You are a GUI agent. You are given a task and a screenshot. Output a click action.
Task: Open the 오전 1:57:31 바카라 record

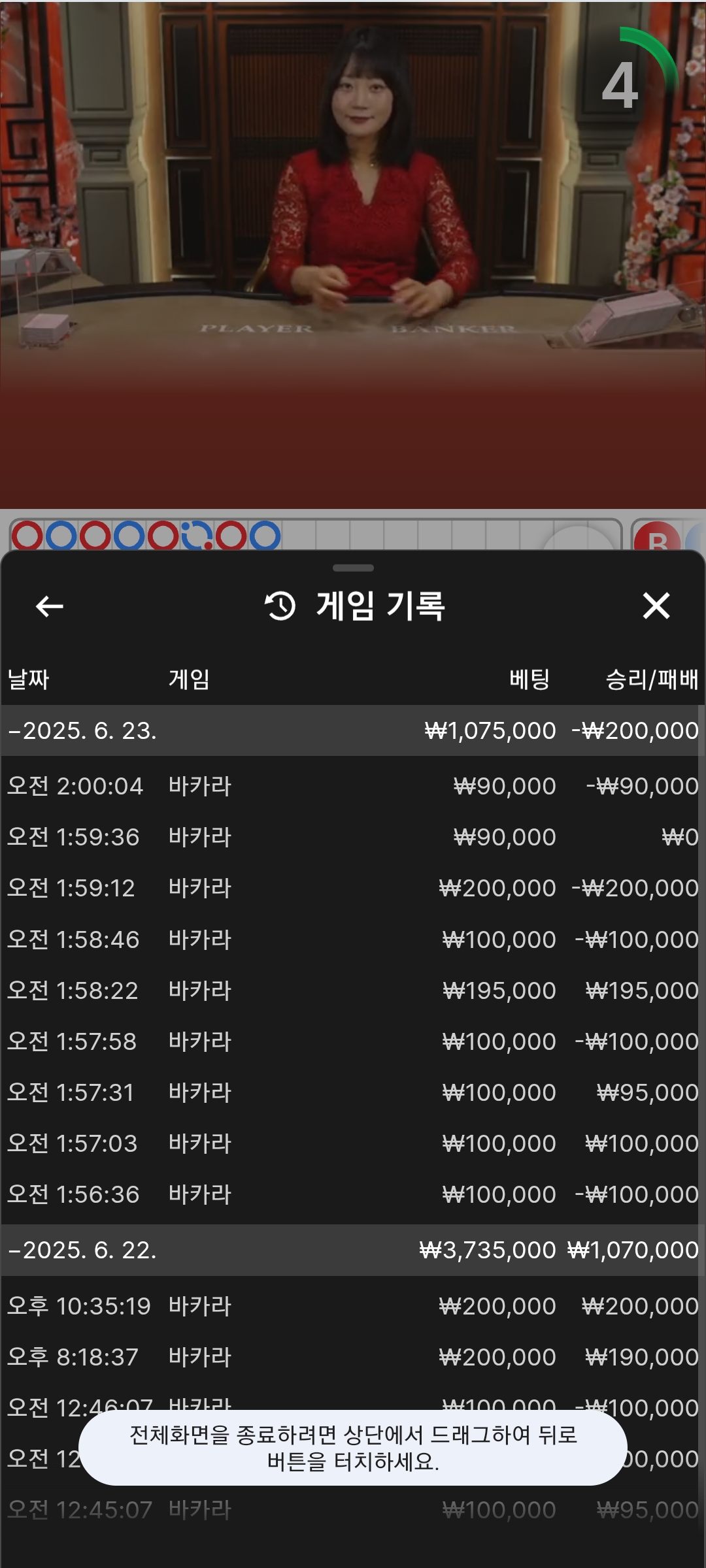coord(353,1092)
